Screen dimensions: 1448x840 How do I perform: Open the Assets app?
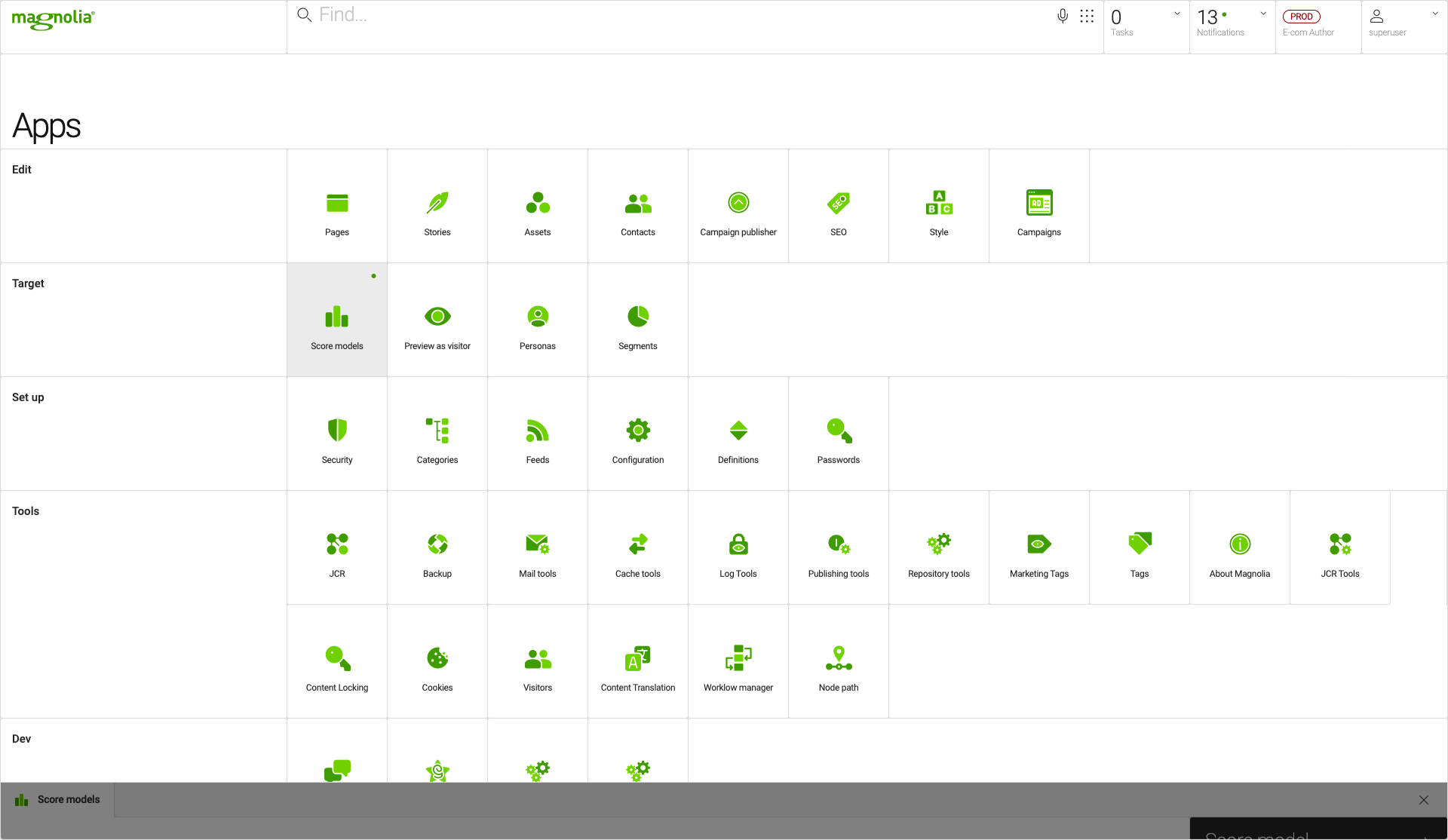coord(538,207)
